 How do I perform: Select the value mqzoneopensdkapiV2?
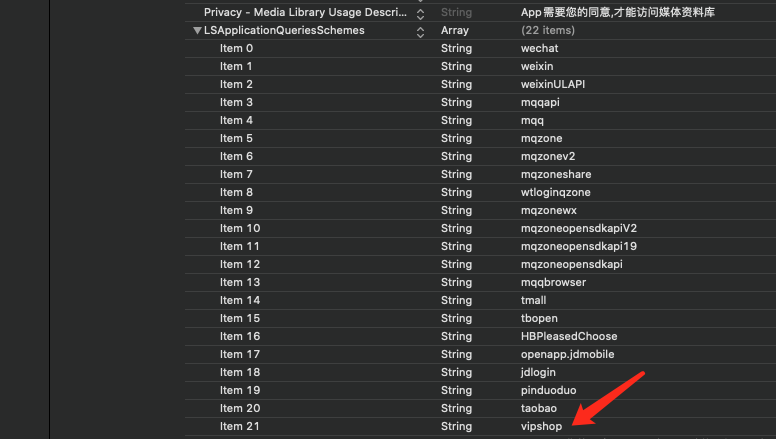coord(579,228)
